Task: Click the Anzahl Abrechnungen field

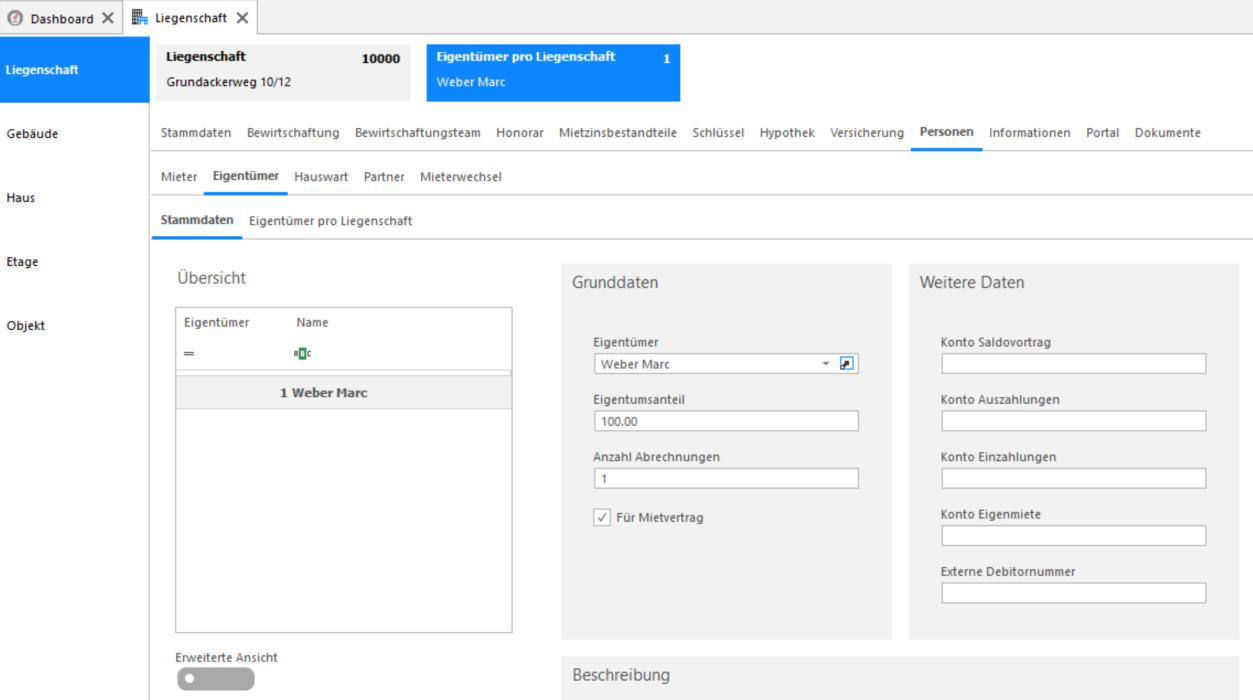Action: coord(726,478)
